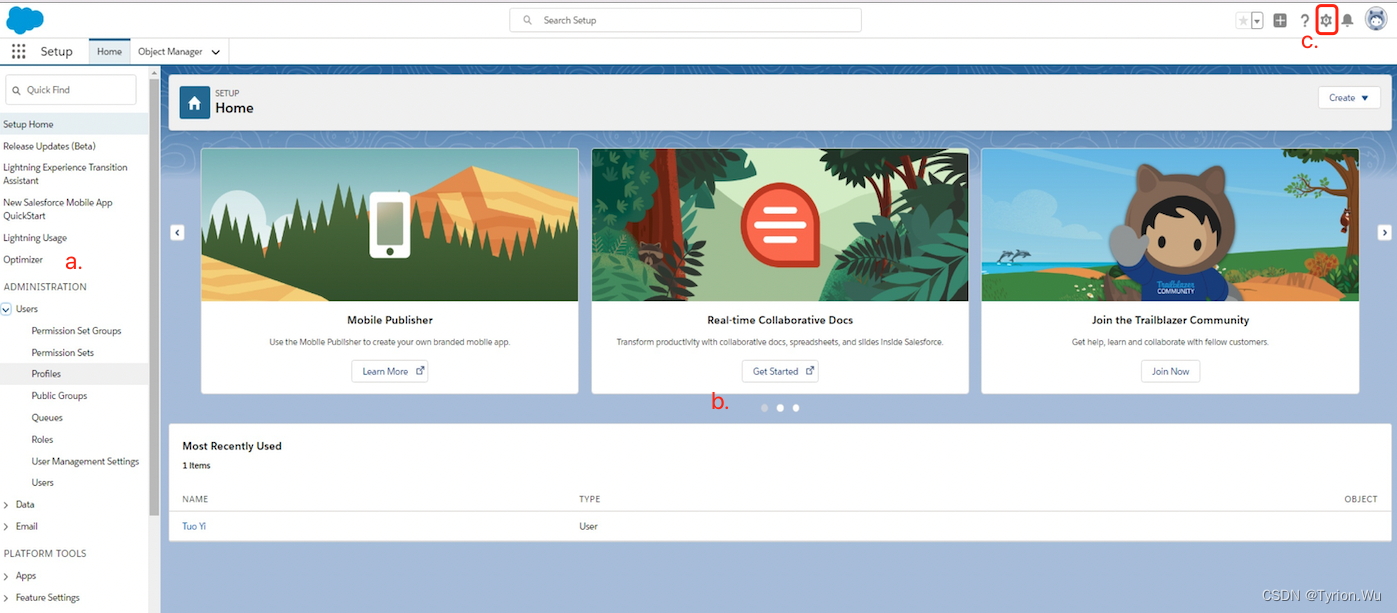Click the OBJECT column header
The width and height of the screenshot is (1397, 613).
1361,499
